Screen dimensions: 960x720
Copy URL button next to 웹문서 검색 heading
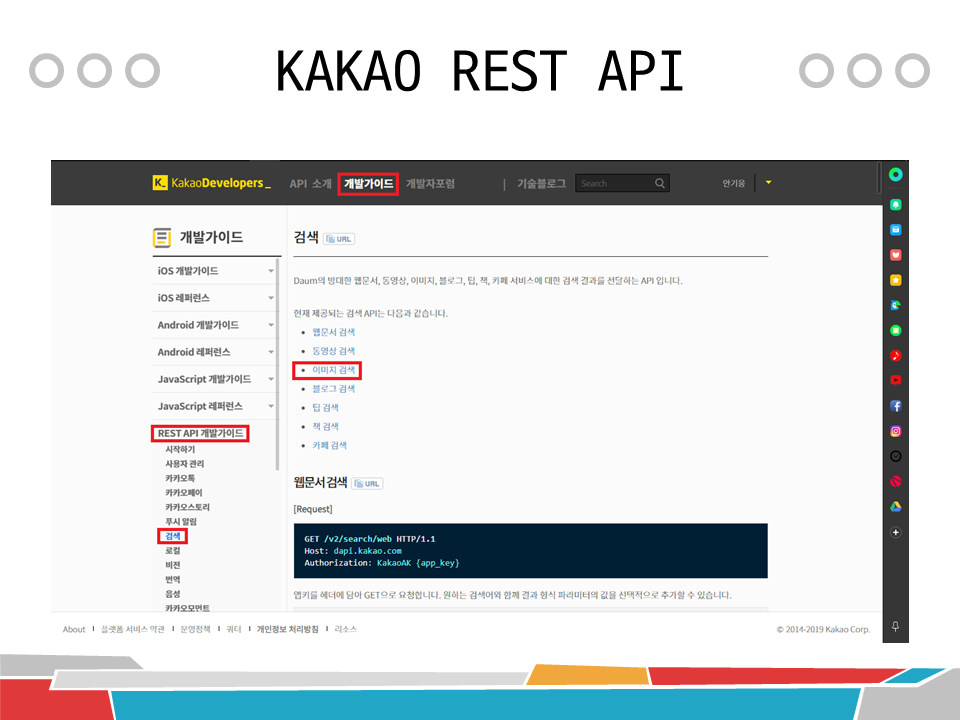[x=367, y=484]
